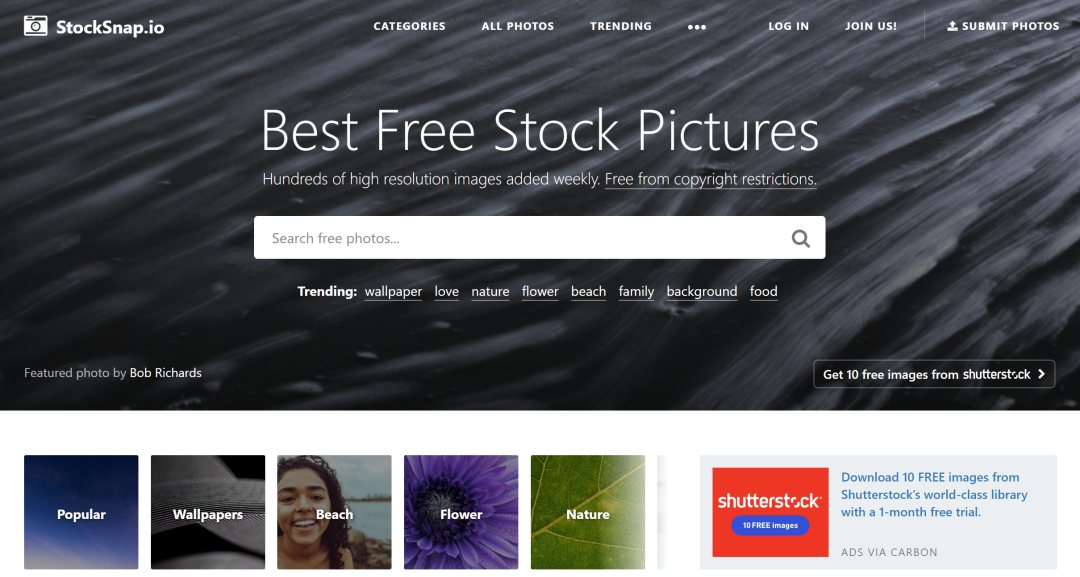Open the Categories menu

point(409,26)
